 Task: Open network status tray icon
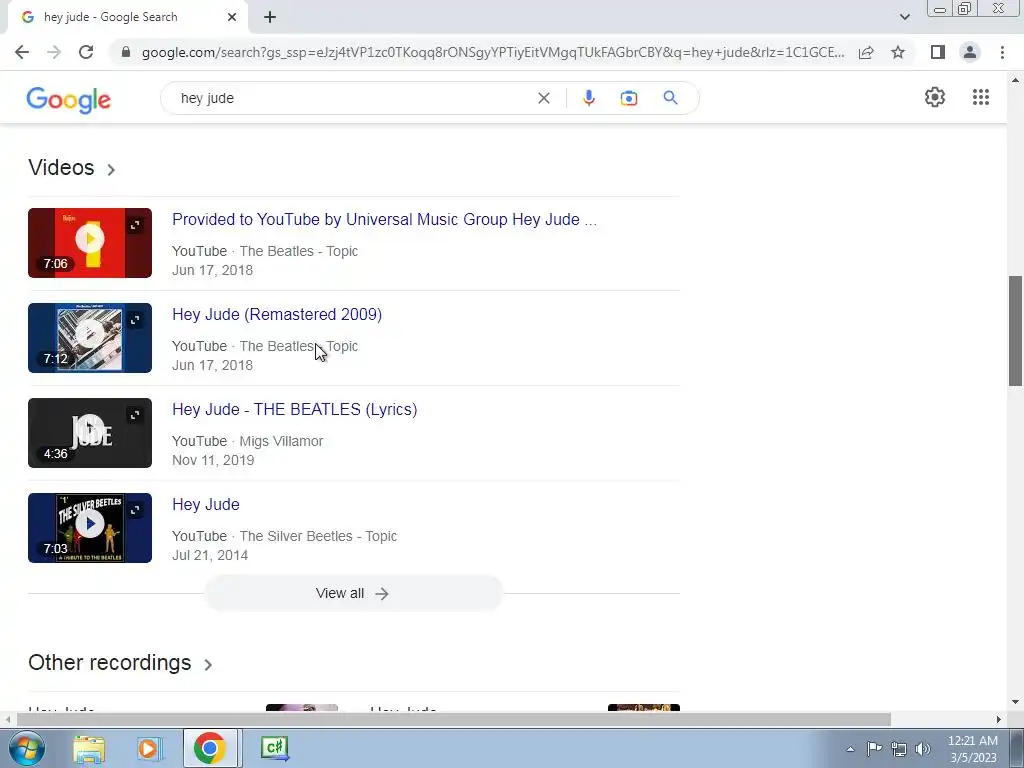899,749
